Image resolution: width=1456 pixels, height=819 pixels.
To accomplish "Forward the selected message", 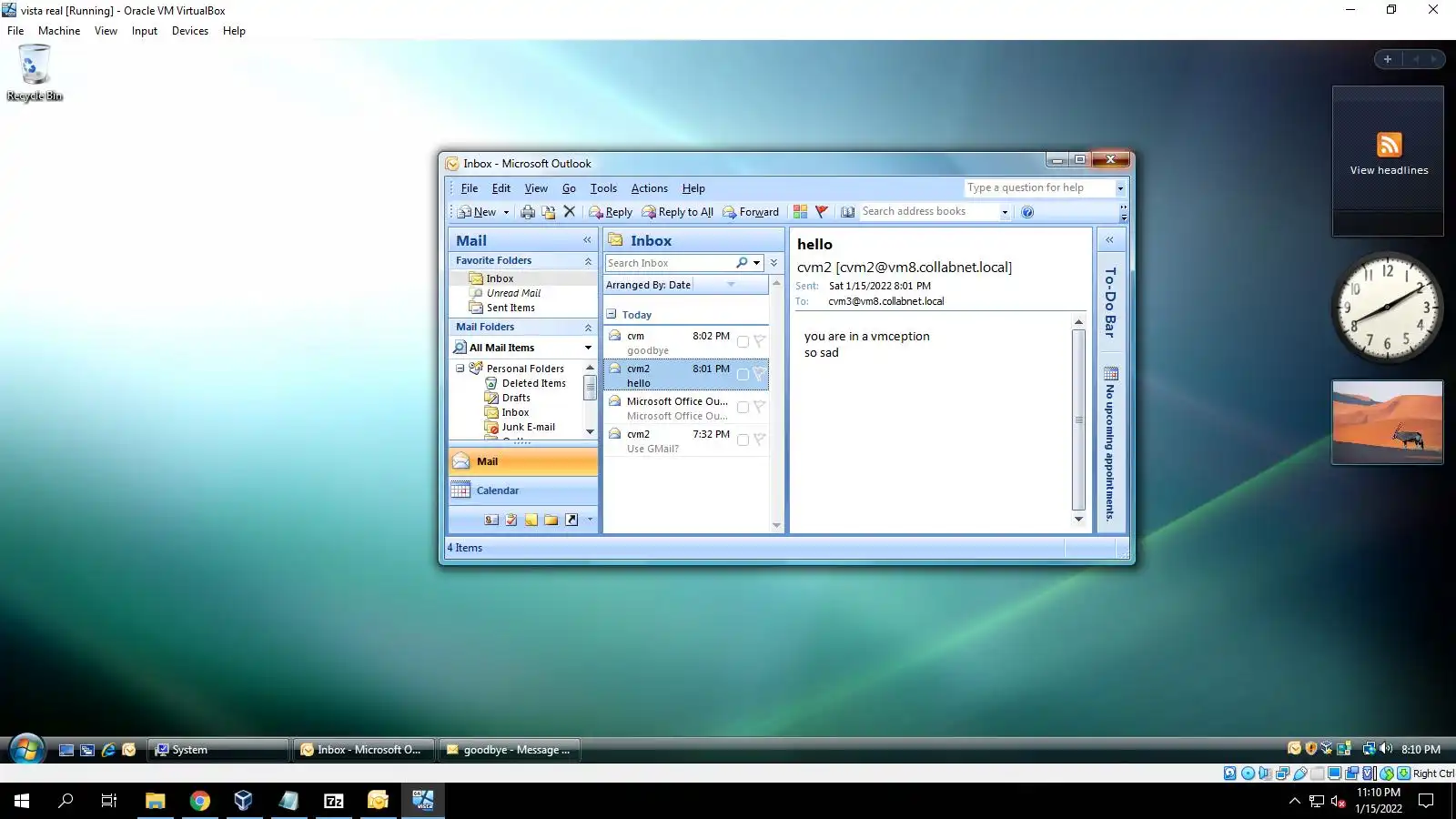I will tap(751, 212).
